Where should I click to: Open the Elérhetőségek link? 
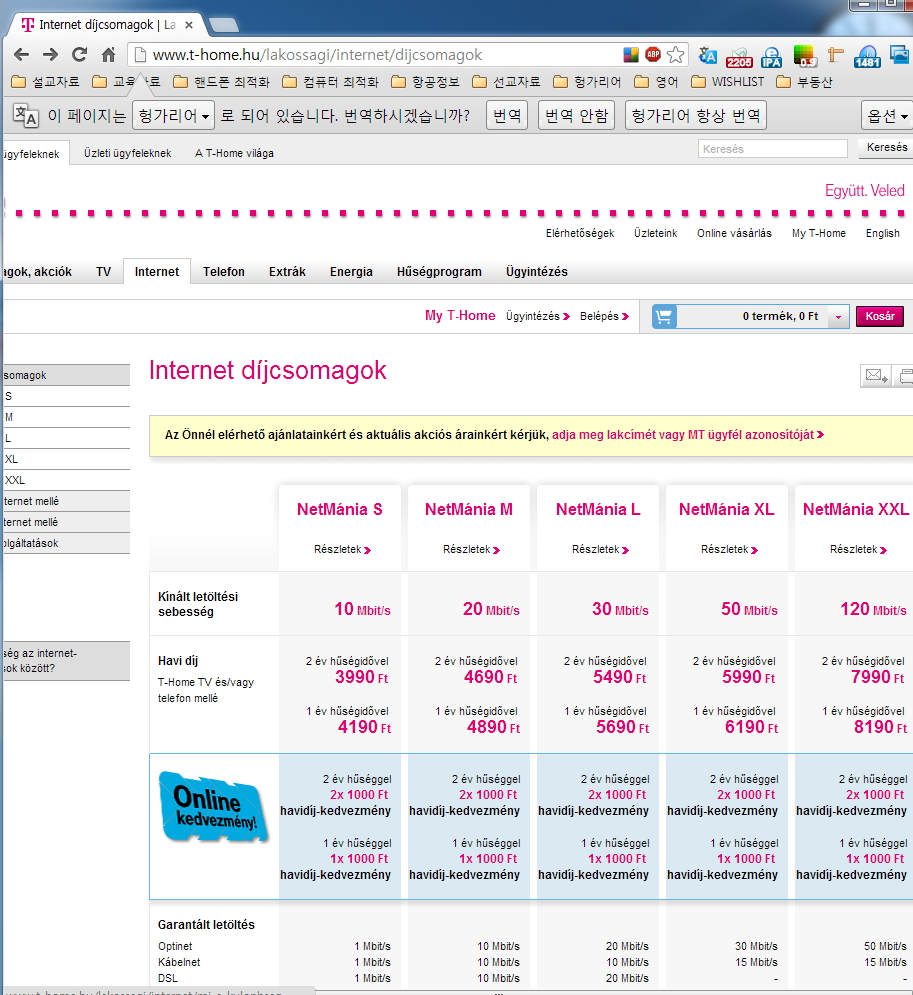(x=580, y=233)
